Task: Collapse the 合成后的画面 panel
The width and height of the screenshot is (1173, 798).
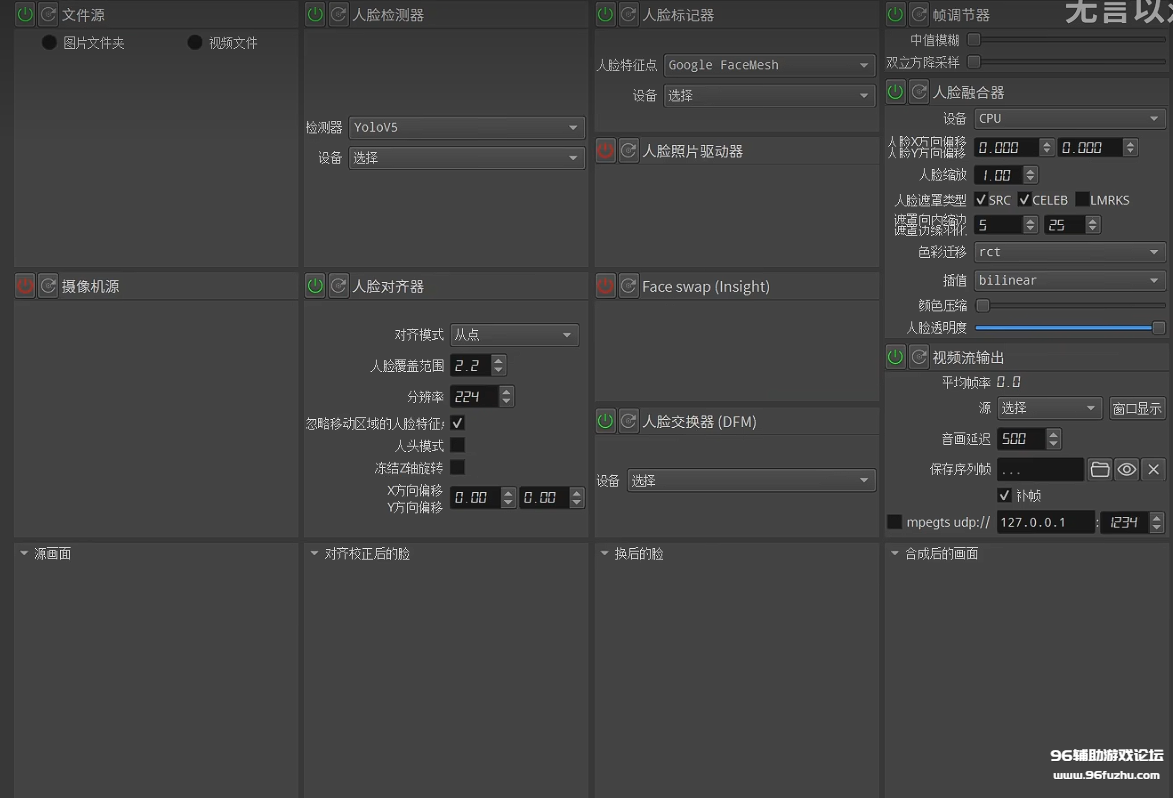Action: coord(894,553)
